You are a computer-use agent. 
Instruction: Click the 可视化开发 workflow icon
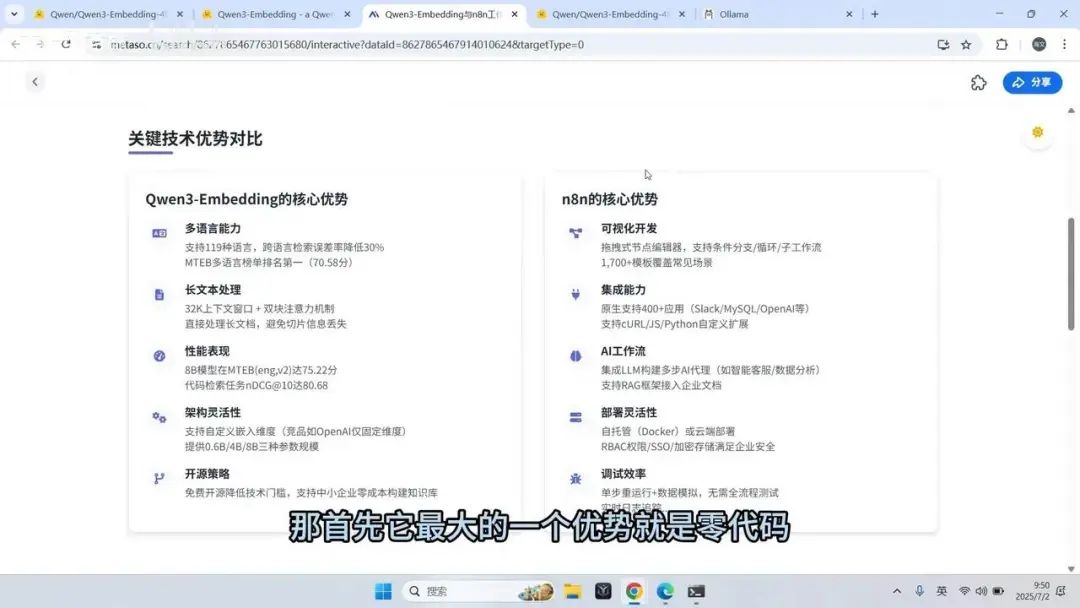click(575, 233)
